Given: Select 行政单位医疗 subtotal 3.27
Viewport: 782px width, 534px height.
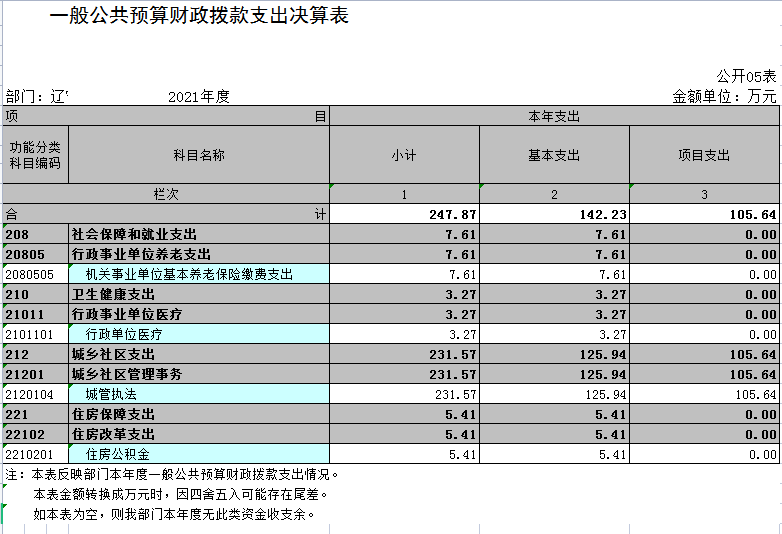Looking at the screenshot, I should point(404,334).
